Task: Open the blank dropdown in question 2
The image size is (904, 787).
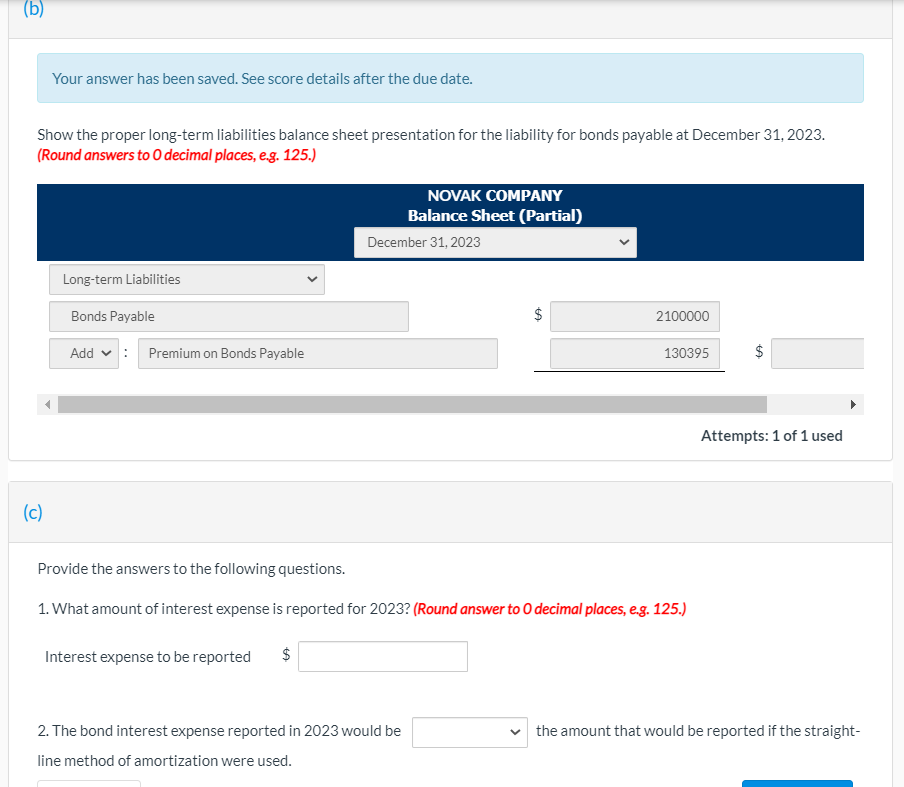Action: pos(469,732)
